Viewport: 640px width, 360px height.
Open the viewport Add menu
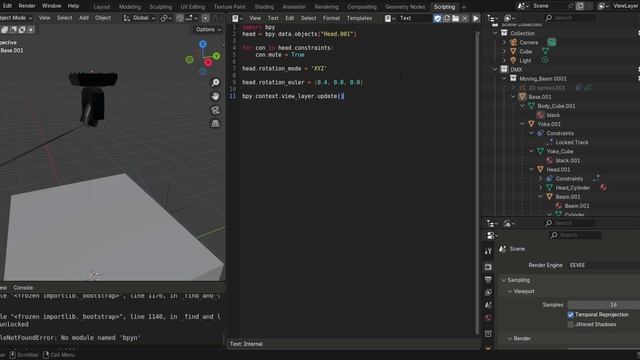84,18
